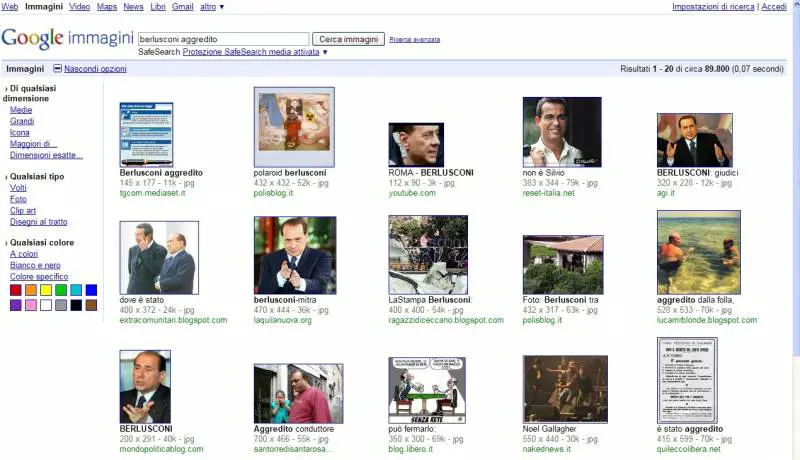Select the red color swatch
The image size is (800, 460).
16,290
